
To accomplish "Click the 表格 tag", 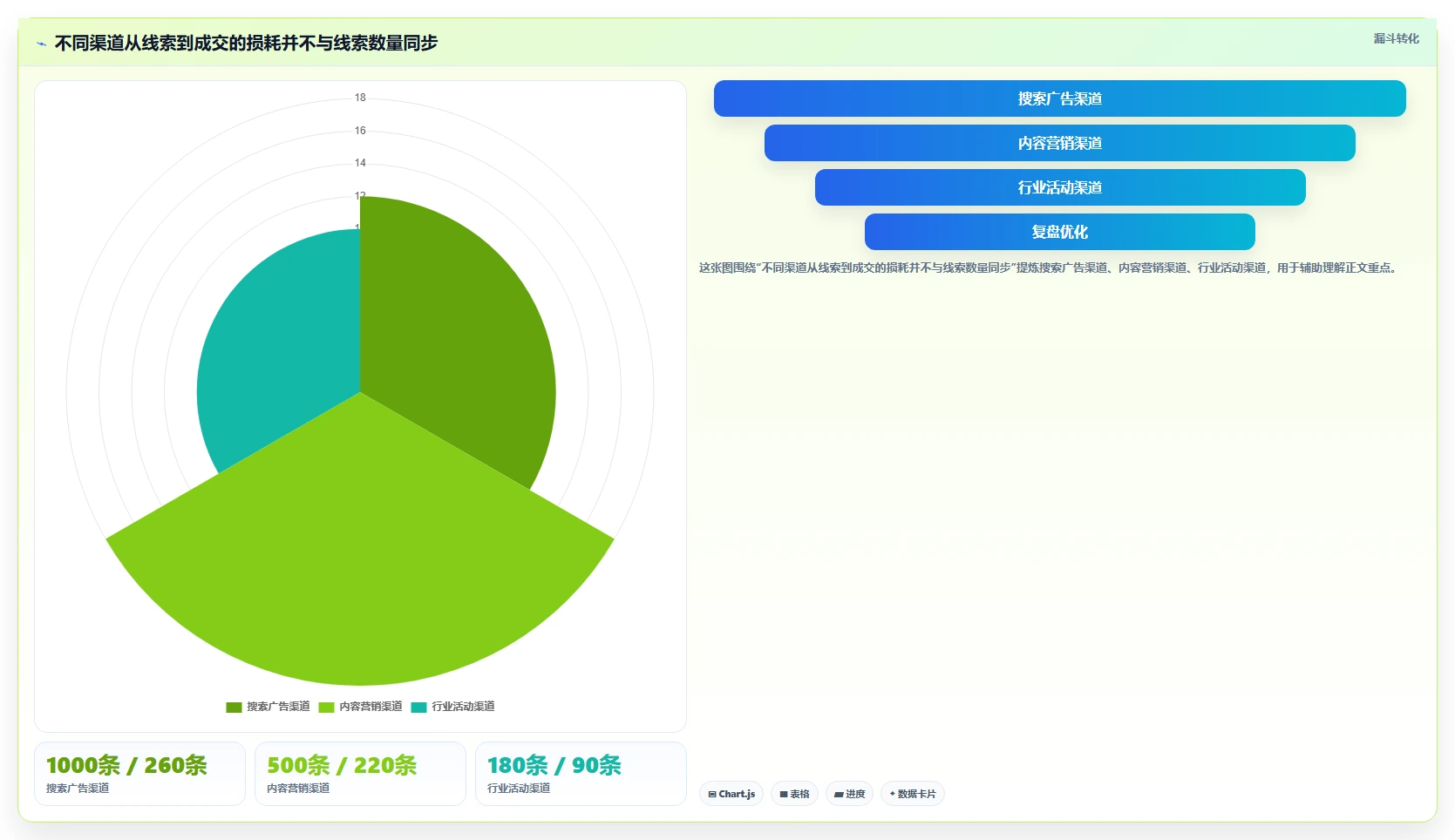I will [794, 794].
